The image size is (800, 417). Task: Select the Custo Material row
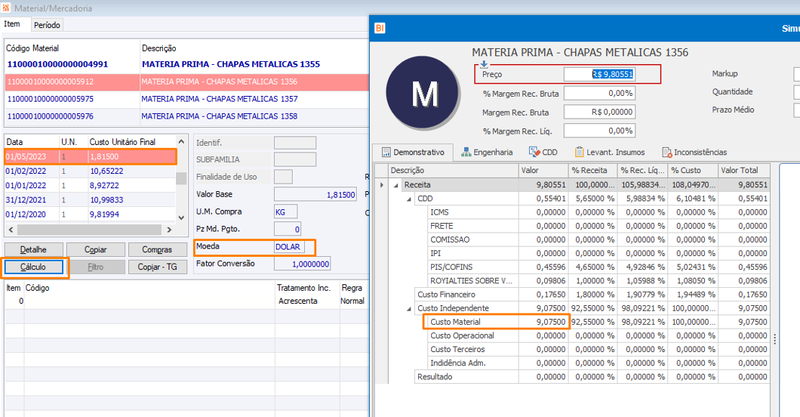598,322
